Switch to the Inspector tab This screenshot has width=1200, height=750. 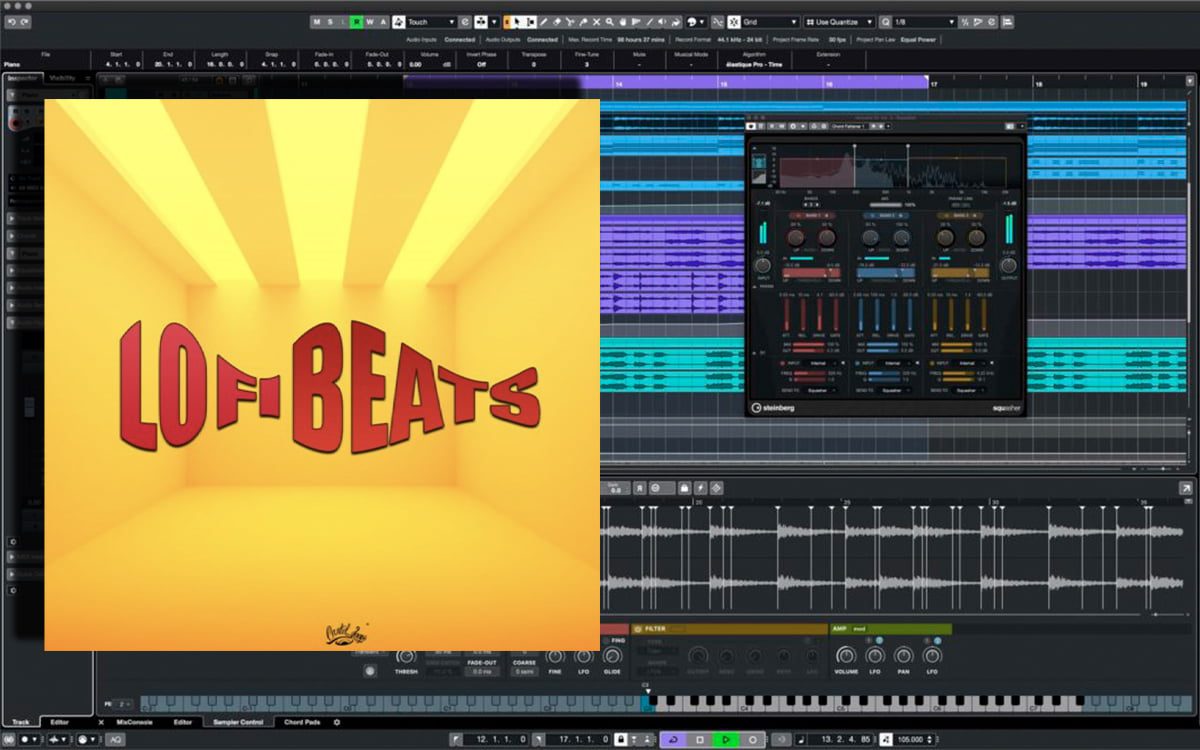point(21,78)
